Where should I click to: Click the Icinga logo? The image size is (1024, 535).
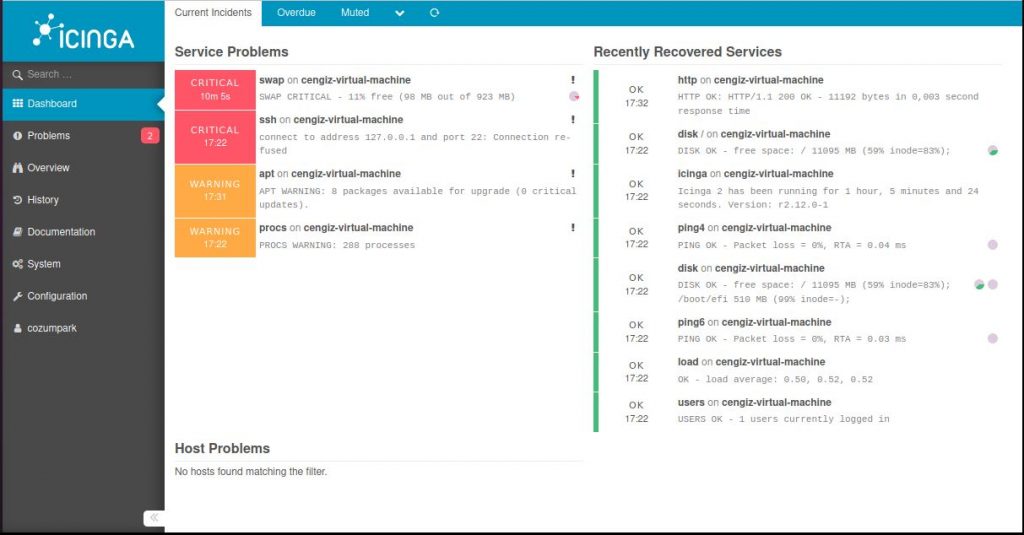(x=84, y=32)
